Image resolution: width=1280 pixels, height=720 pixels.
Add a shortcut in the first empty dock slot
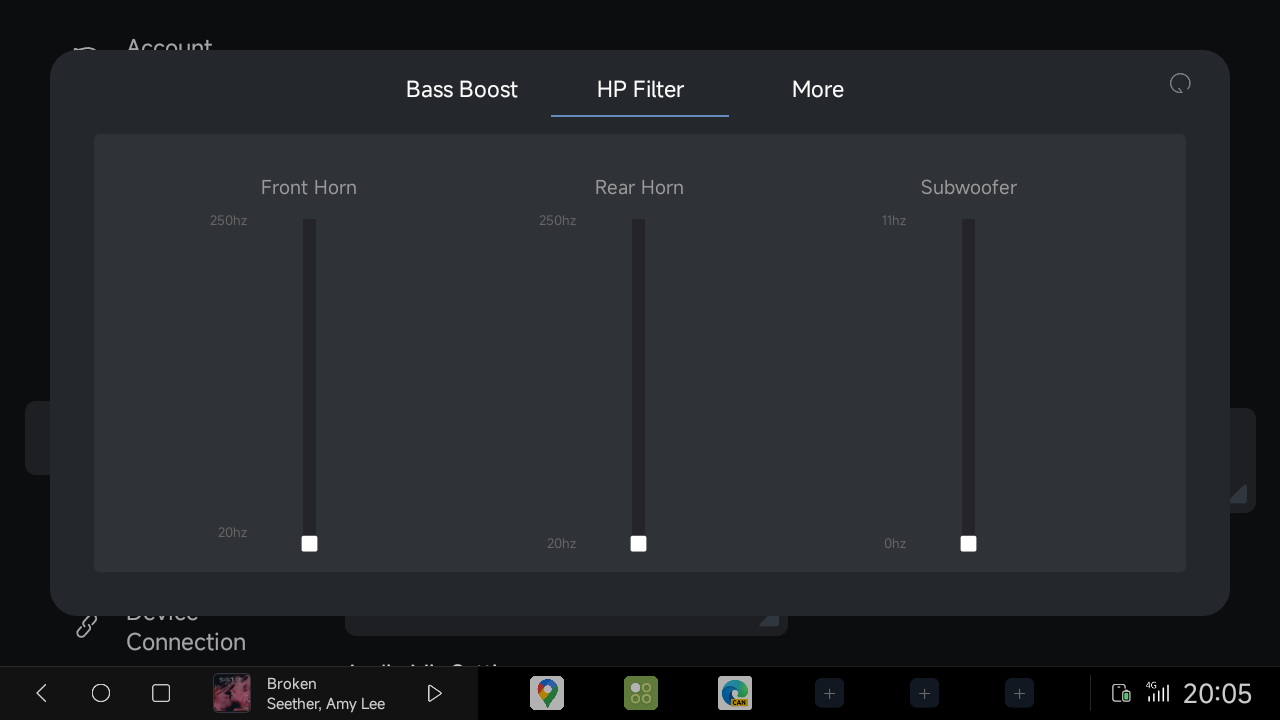[x=829, y=693]
